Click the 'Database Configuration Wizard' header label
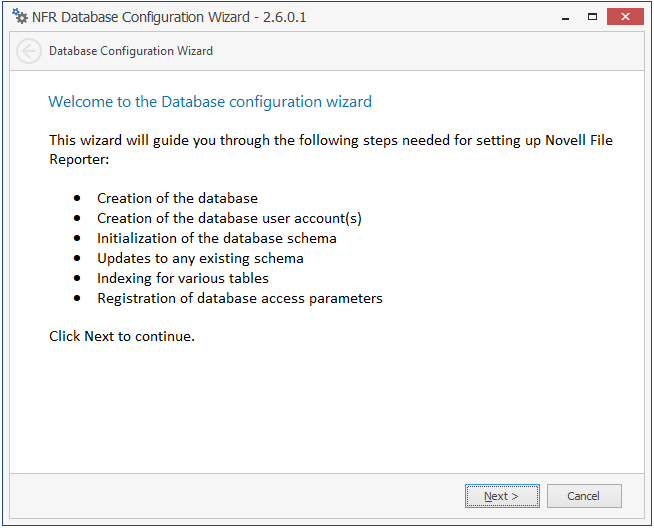The height and width of the screenshot is (528, 654). [x=130, y=51]
